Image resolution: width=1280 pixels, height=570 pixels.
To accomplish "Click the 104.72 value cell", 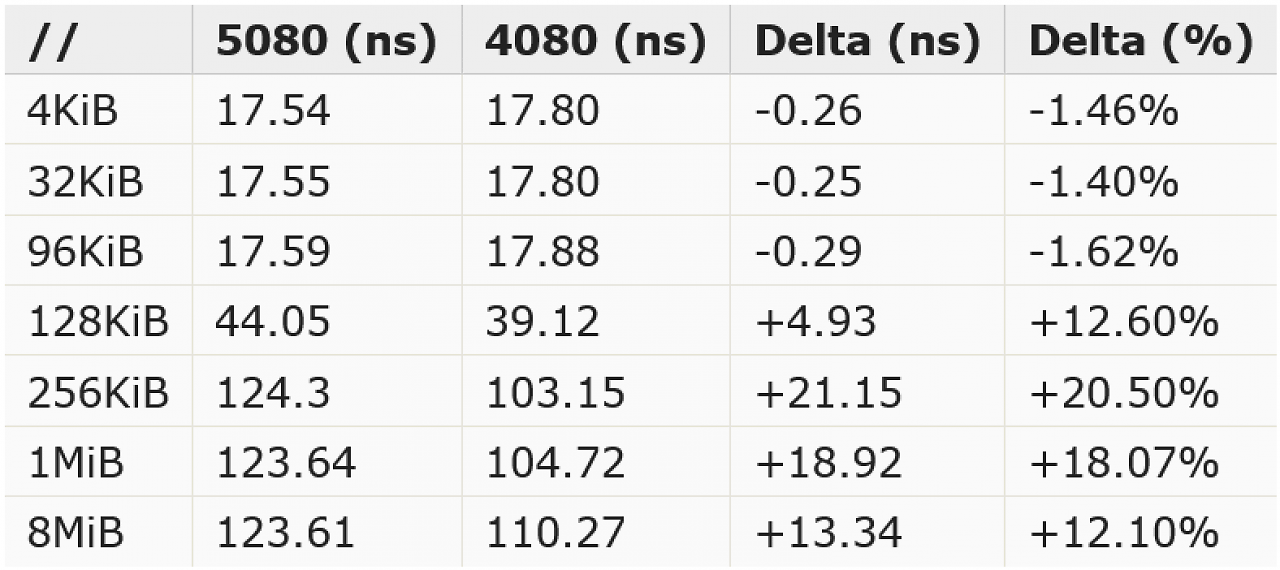I will [x=555, y=461].
